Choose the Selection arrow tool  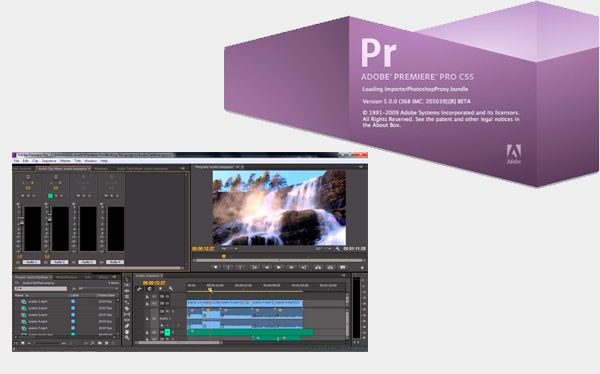click(127, 279)
